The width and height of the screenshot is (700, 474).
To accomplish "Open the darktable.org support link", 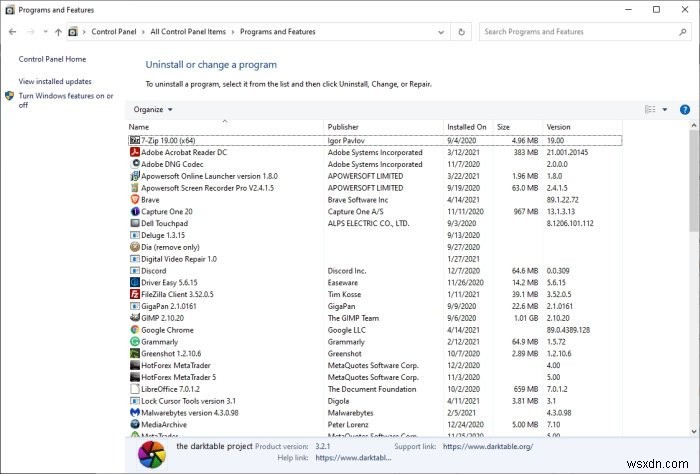I will click(488, 446).
